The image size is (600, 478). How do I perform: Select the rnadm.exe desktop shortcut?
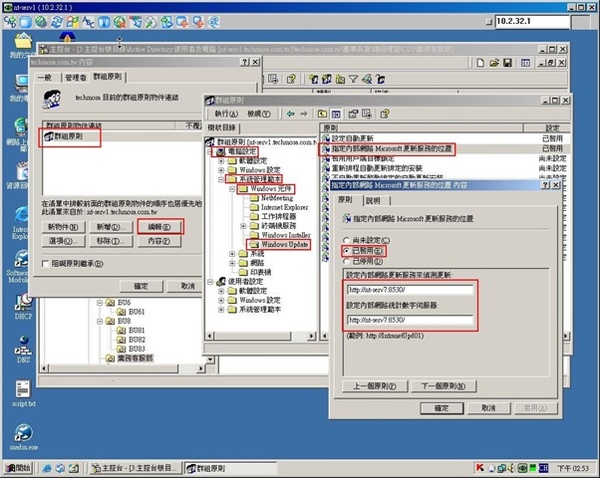[23, 437]
